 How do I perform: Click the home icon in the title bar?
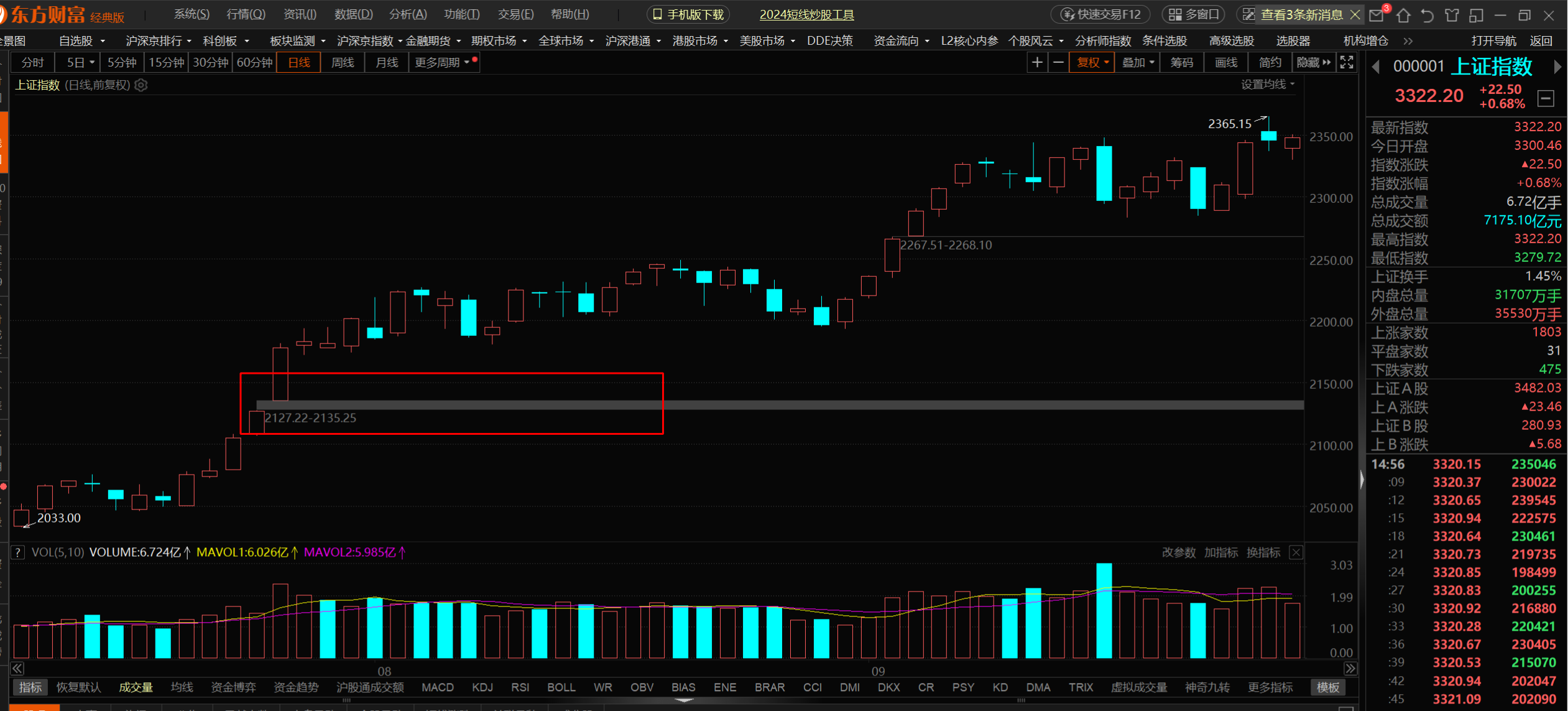tap(1403, 15)
